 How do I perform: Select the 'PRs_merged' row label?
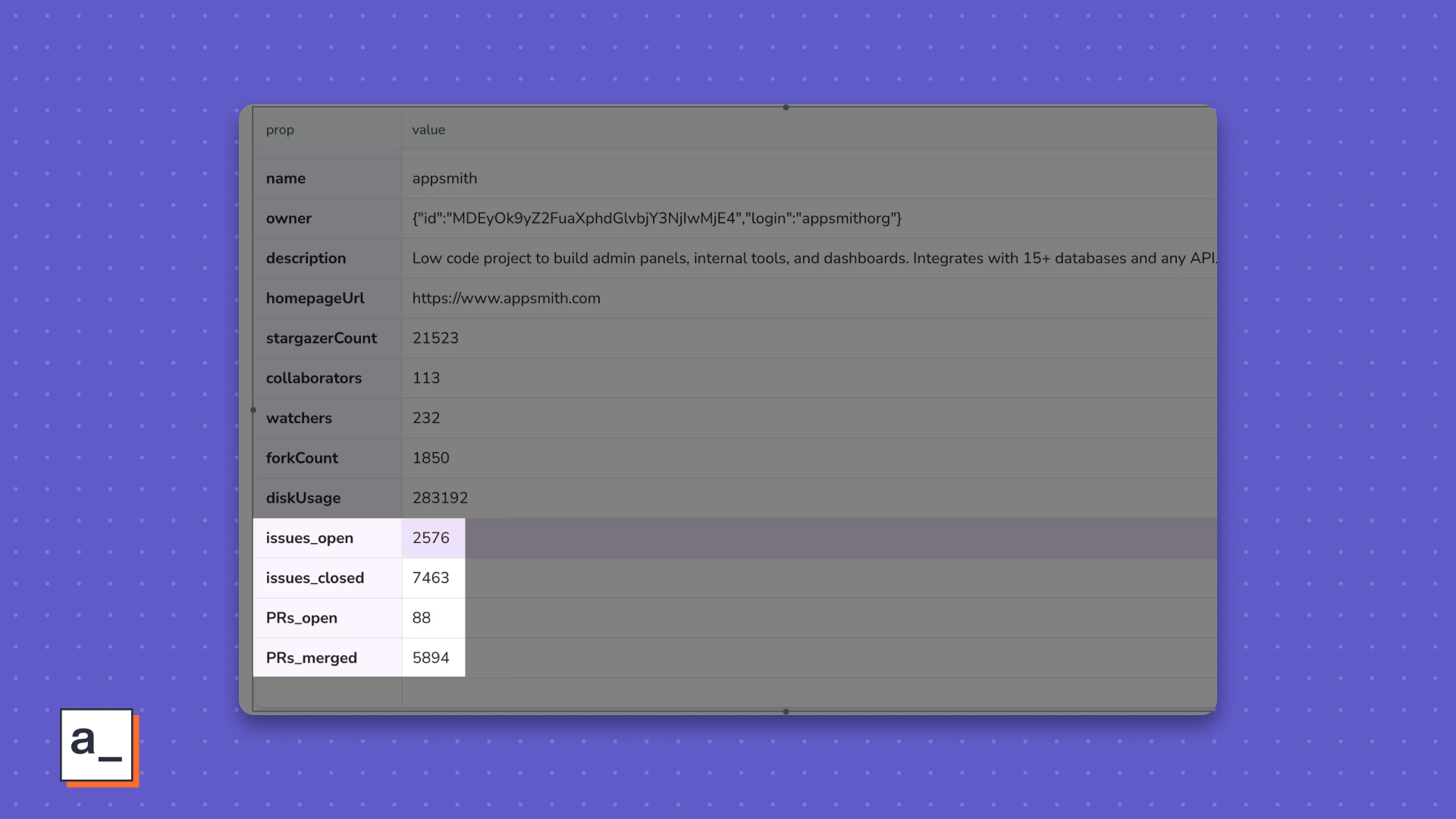(311, 658)
